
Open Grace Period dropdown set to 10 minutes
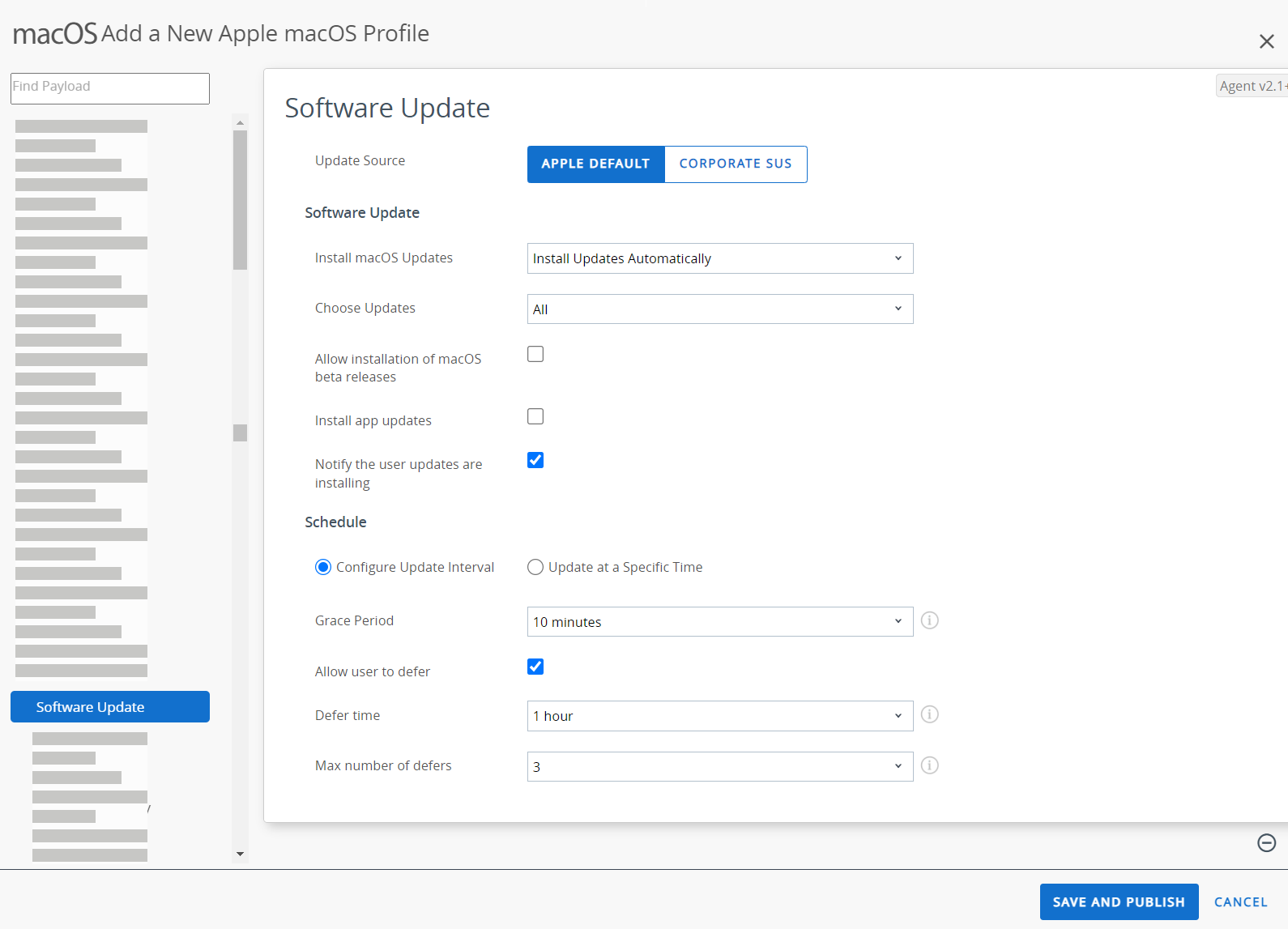tap(720, 621)
